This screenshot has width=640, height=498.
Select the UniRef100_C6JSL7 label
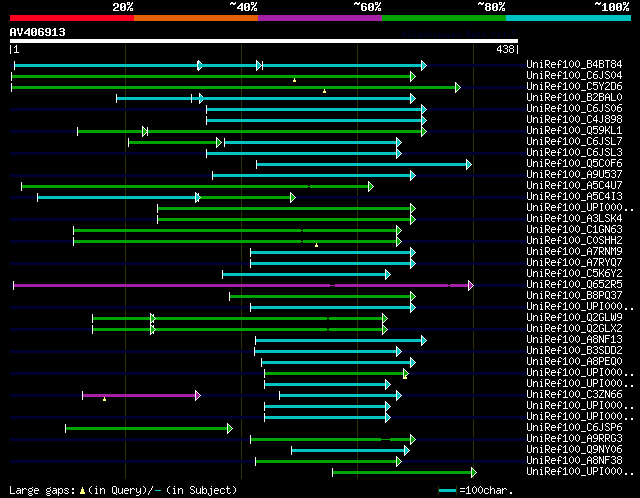[574, 141]
